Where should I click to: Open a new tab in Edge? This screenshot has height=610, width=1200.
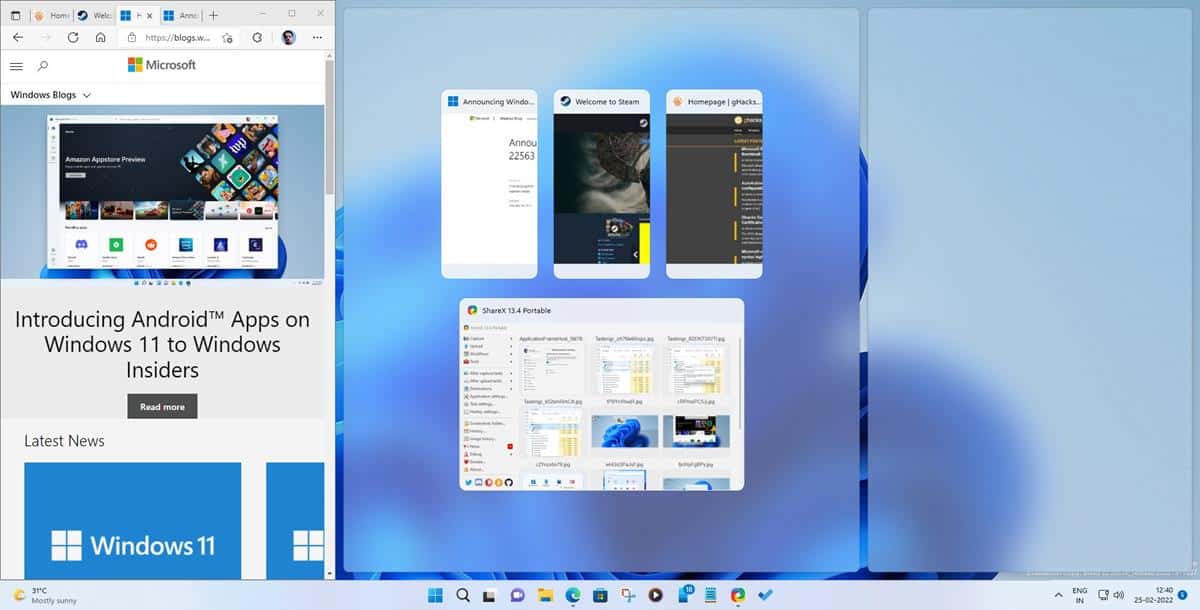[x=213, y=15]
